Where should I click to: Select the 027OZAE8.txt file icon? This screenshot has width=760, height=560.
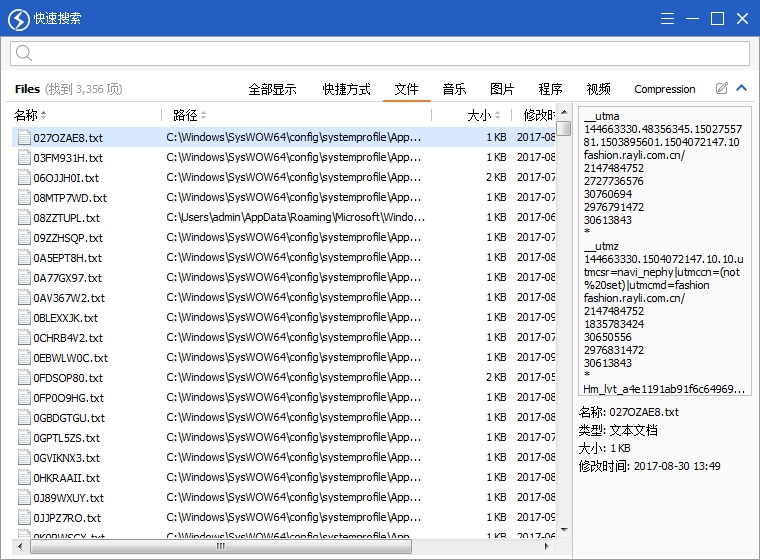click(24, 138)
